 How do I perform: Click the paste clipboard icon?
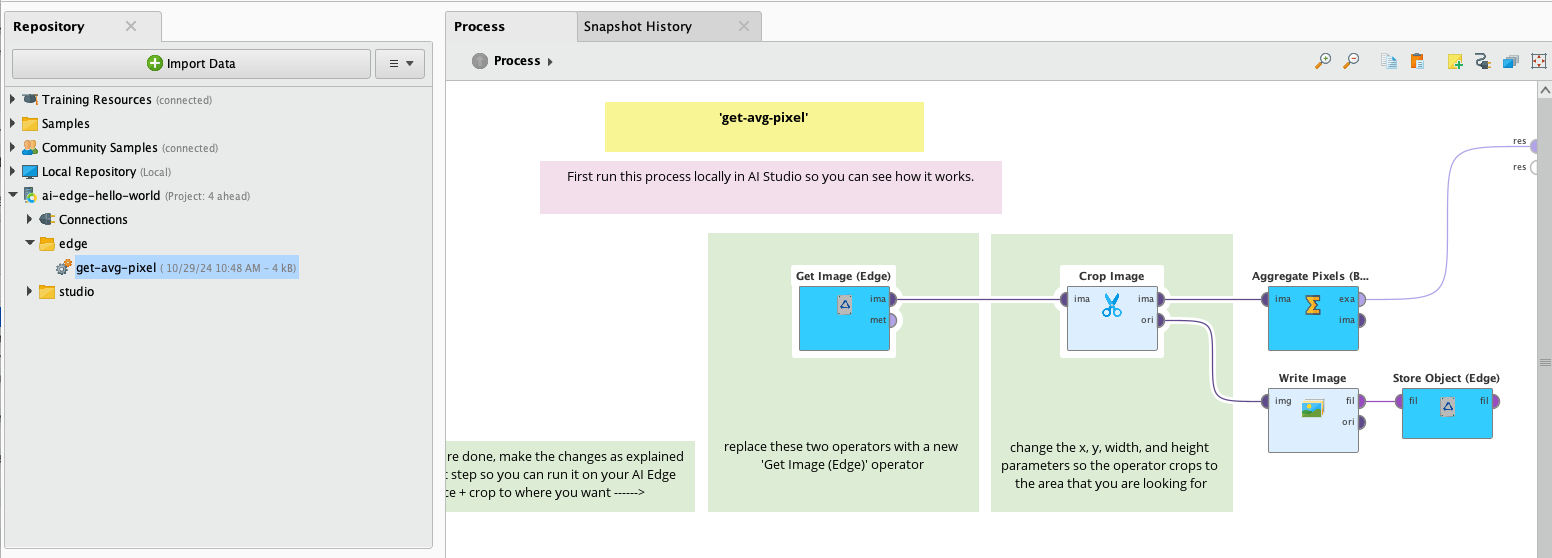click(x=1417, y=61)
